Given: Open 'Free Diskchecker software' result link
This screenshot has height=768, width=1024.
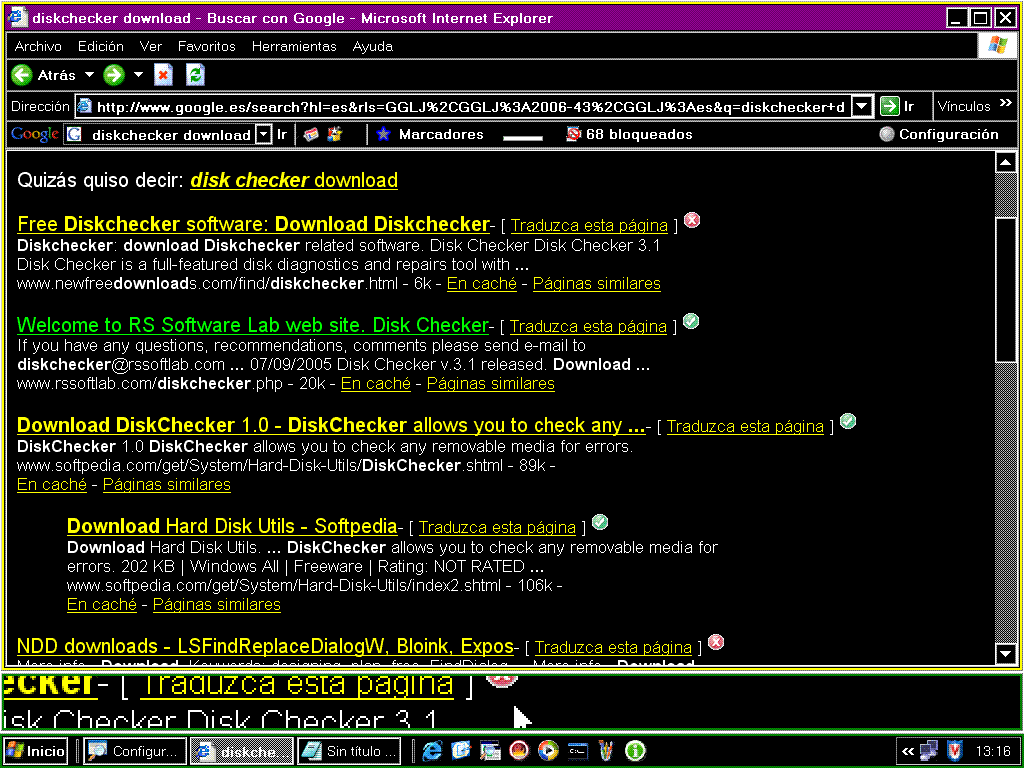Looking at the screenshot, I should (253, 224).
